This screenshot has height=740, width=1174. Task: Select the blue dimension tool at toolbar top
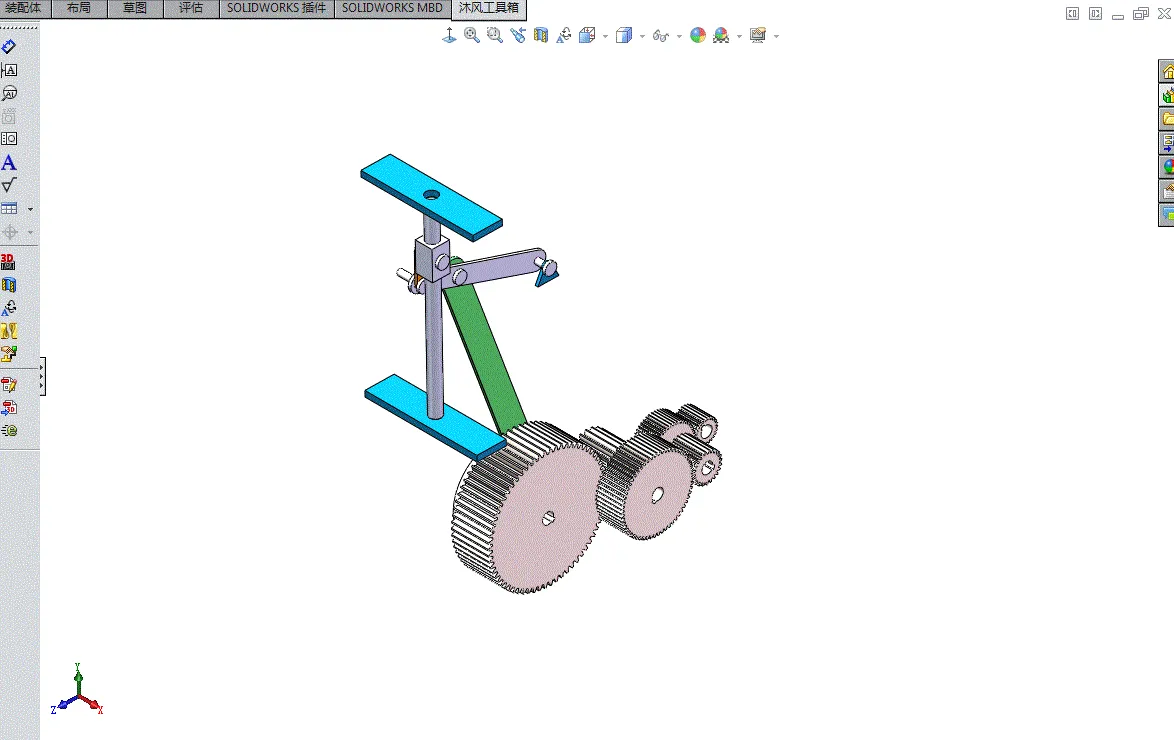pyautogui.click(x=9, y=47)
